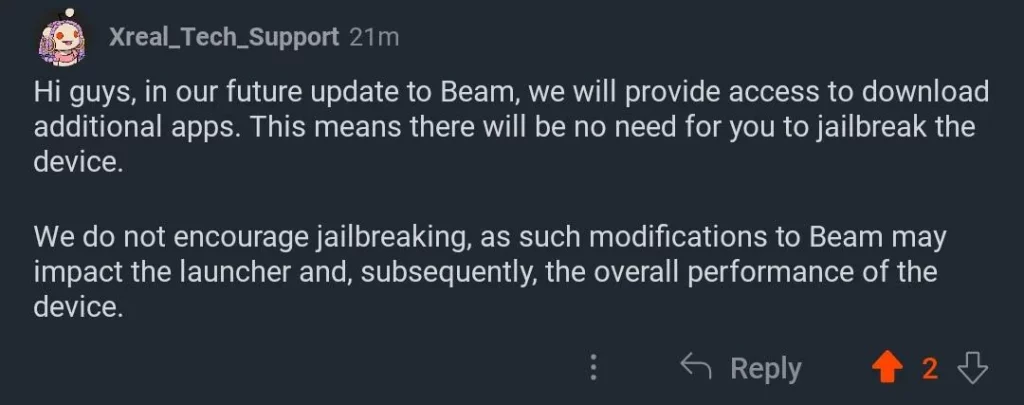The width and height of the screenshot is (1024, 405).
Task: Tap the Reply text label
Action: [x=766, y=369]
